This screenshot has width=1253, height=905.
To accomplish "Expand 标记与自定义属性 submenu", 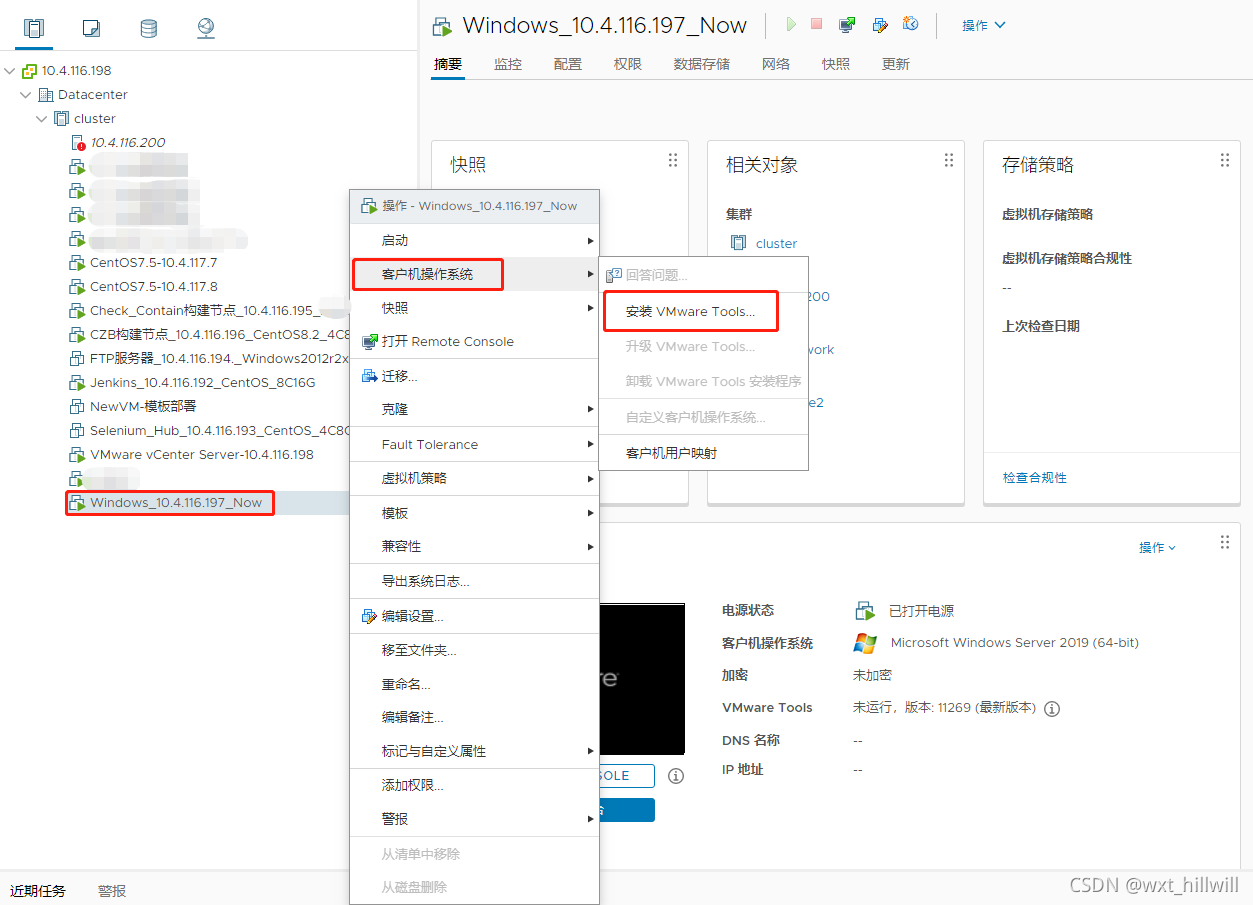I will [474, 751].
